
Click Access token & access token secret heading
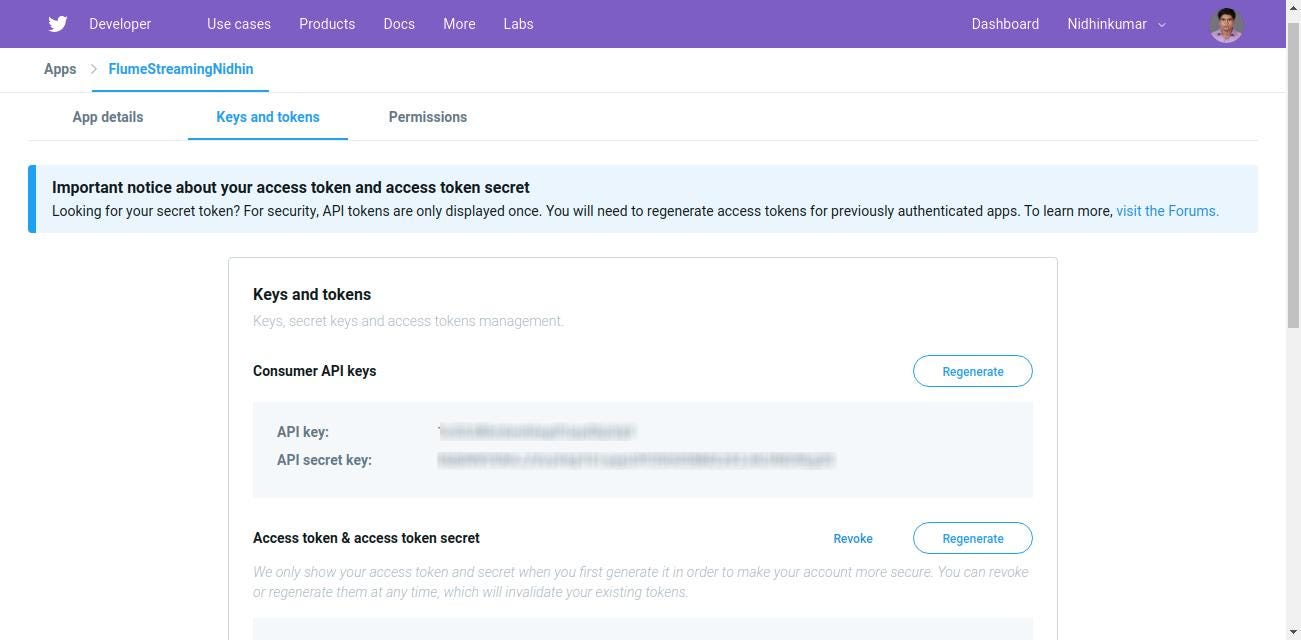point(366,538)
